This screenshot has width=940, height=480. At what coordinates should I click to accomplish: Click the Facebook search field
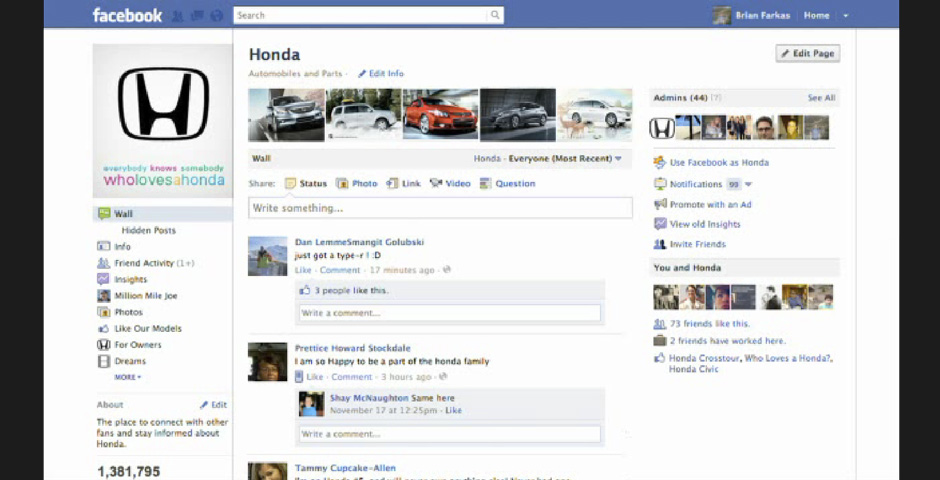361,16
